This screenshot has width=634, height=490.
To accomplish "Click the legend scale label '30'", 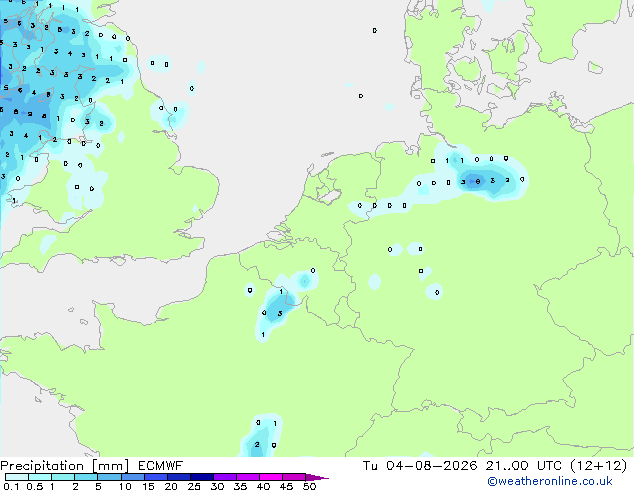I will 217,486.
